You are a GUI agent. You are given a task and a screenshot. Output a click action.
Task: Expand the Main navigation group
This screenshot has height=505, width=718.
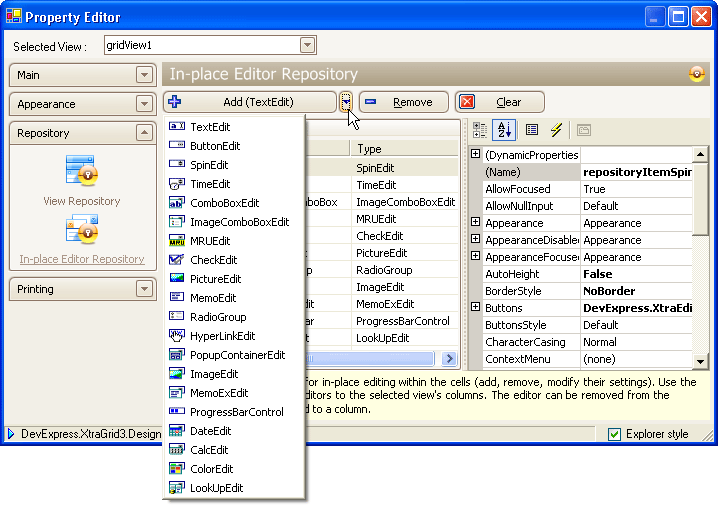click(x=144, y=75)
